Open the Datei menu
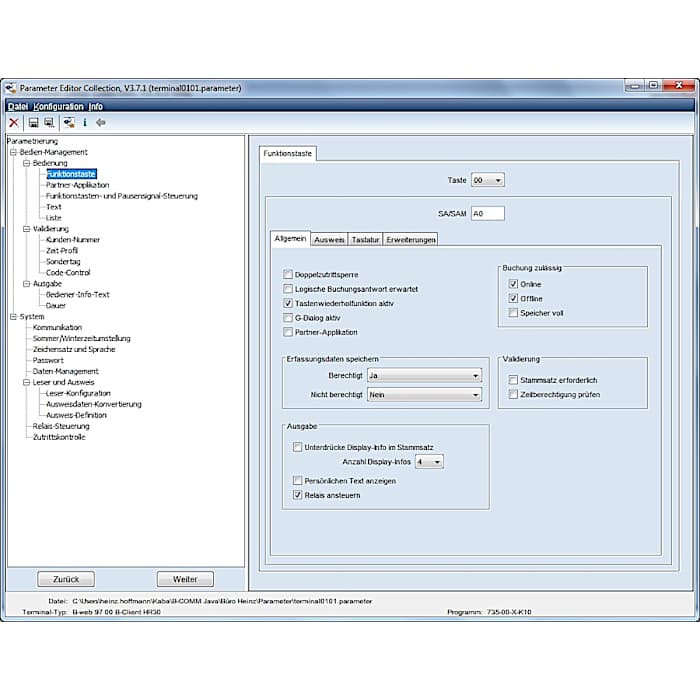700x700 pixels. (x=18, y=107)
